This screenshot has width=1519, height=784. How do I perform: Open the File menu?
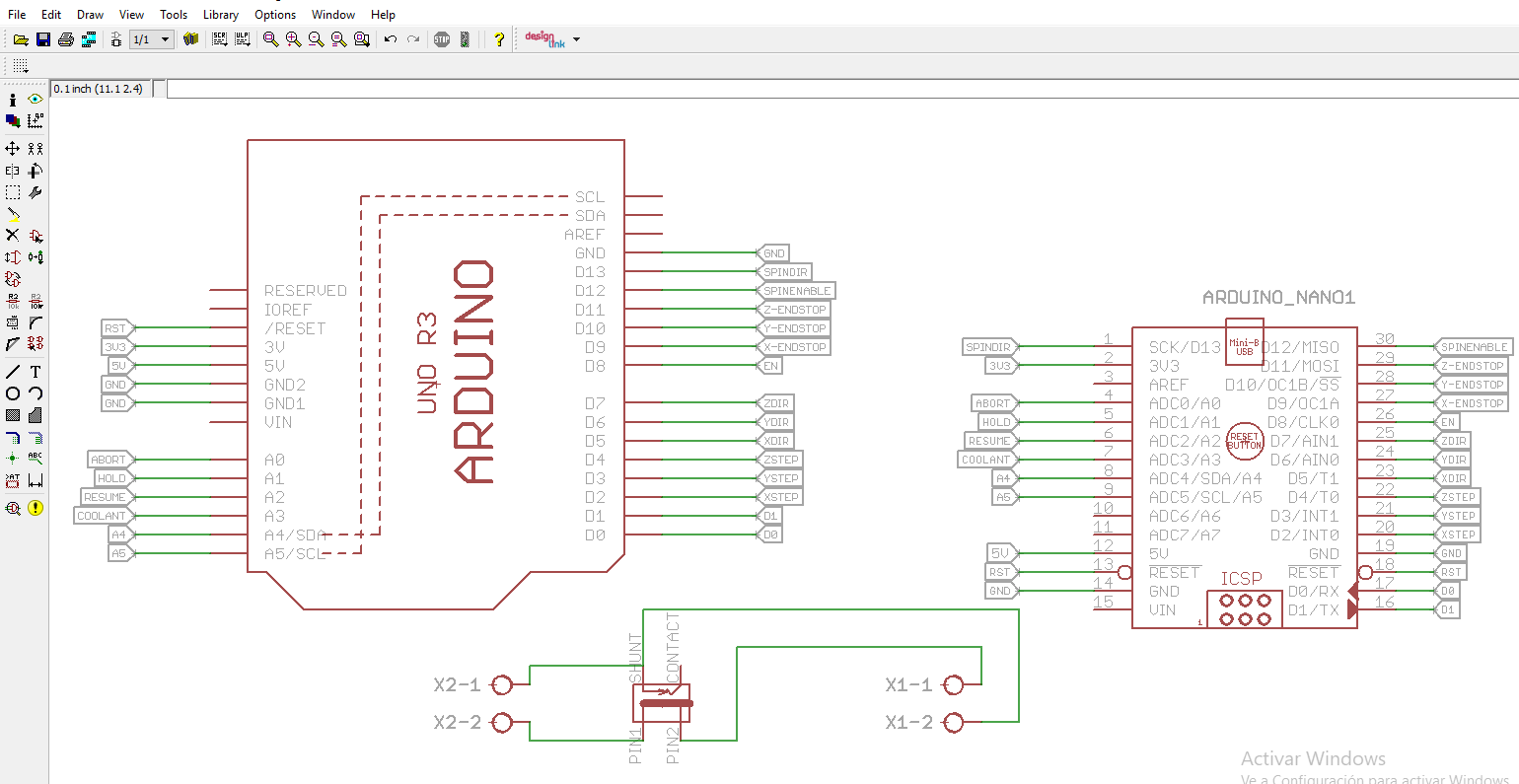click(x=17, y=15)
